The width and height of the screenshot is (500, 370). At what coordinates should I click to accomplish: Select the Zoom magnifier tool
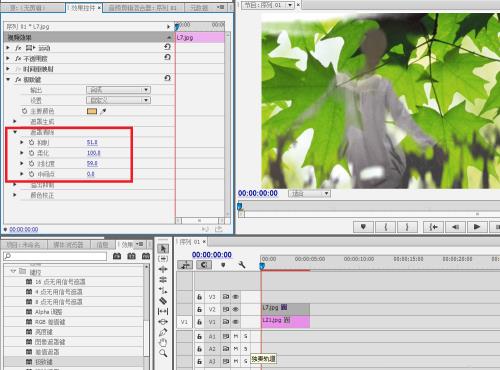point(163,353)
